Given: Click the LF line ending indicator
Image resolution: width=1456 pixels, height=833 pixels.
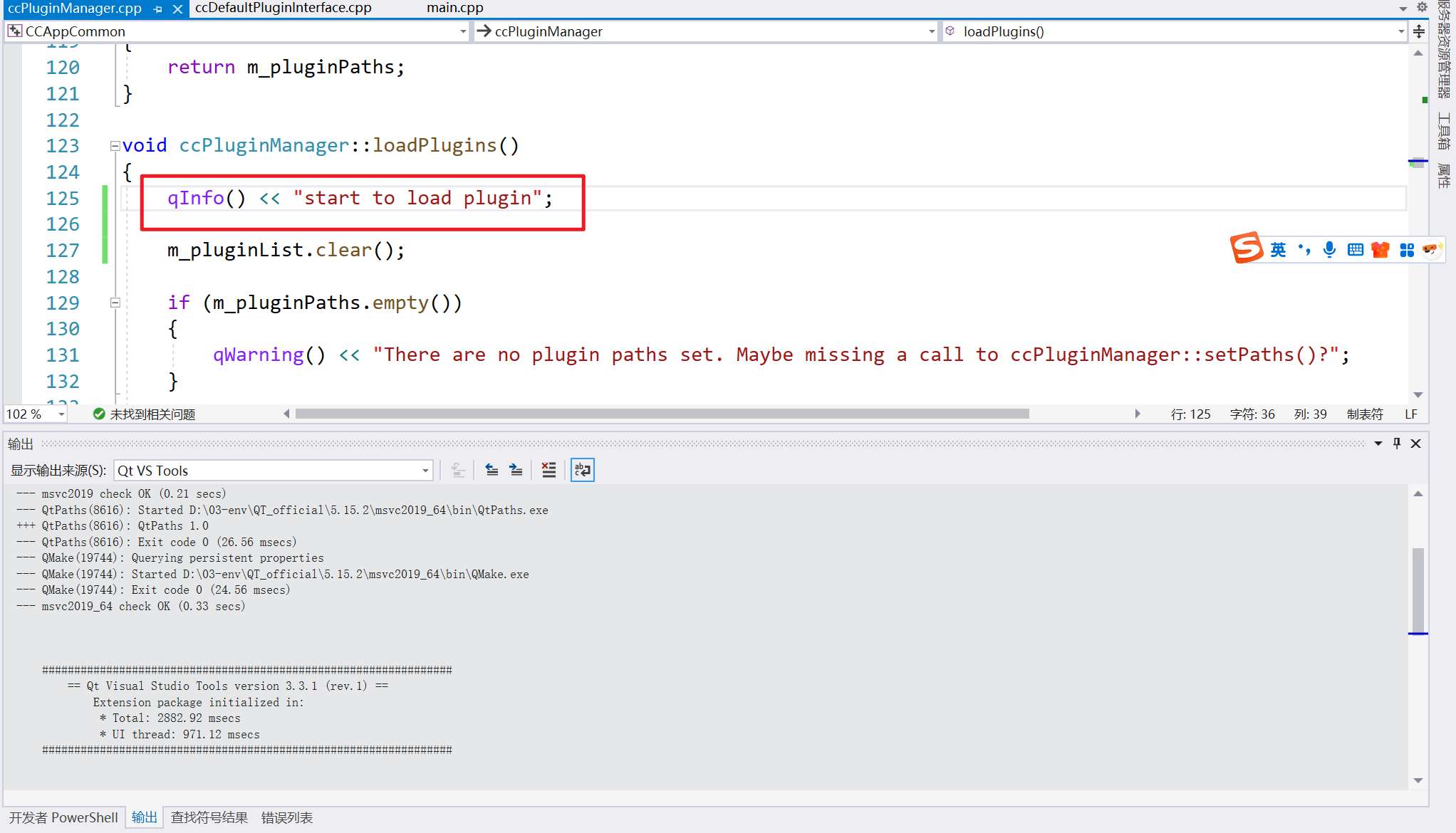Looking at the screenshot, I should click(1411, 414).
